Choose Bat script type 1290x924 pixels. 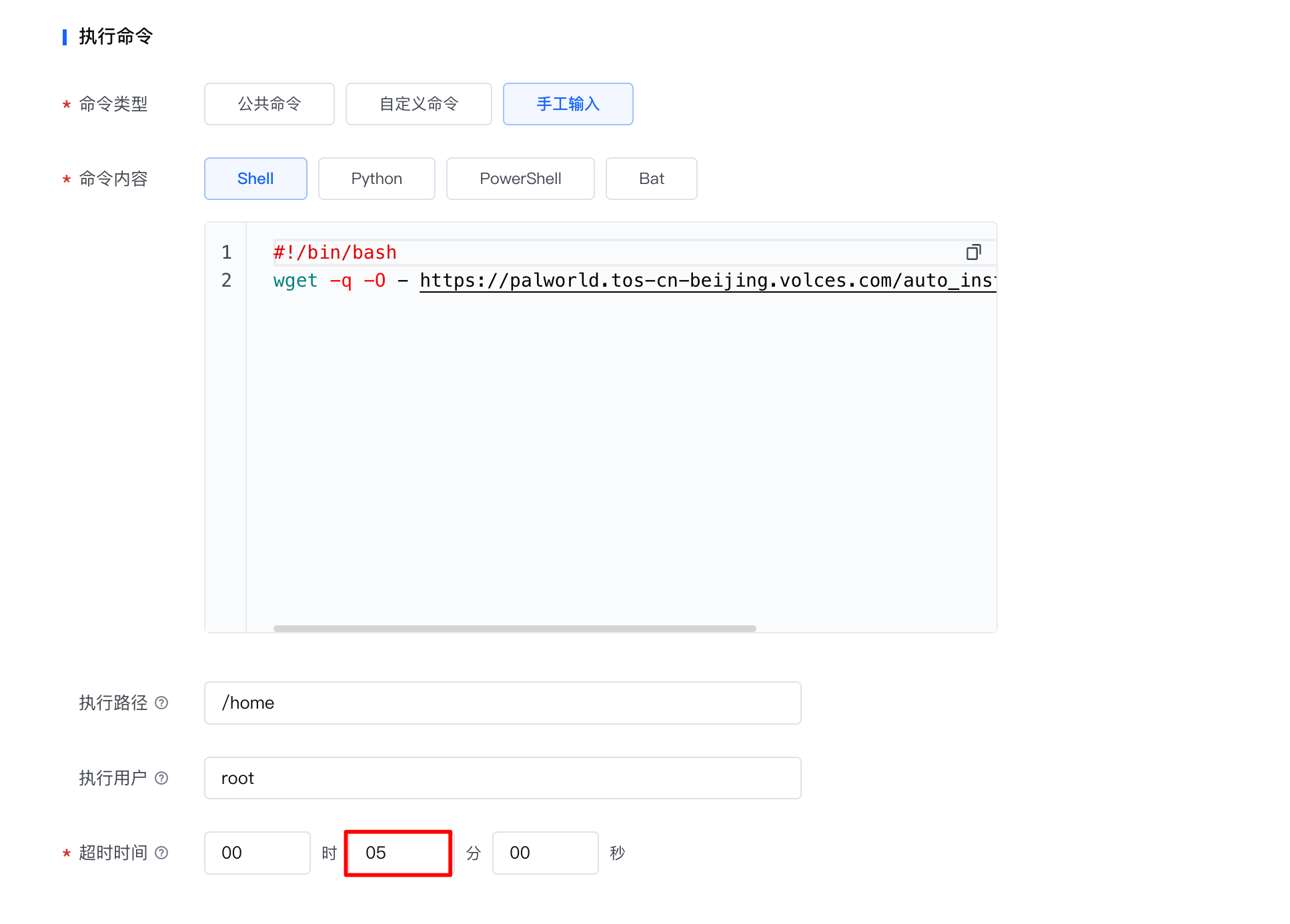[x=651, y=179]
